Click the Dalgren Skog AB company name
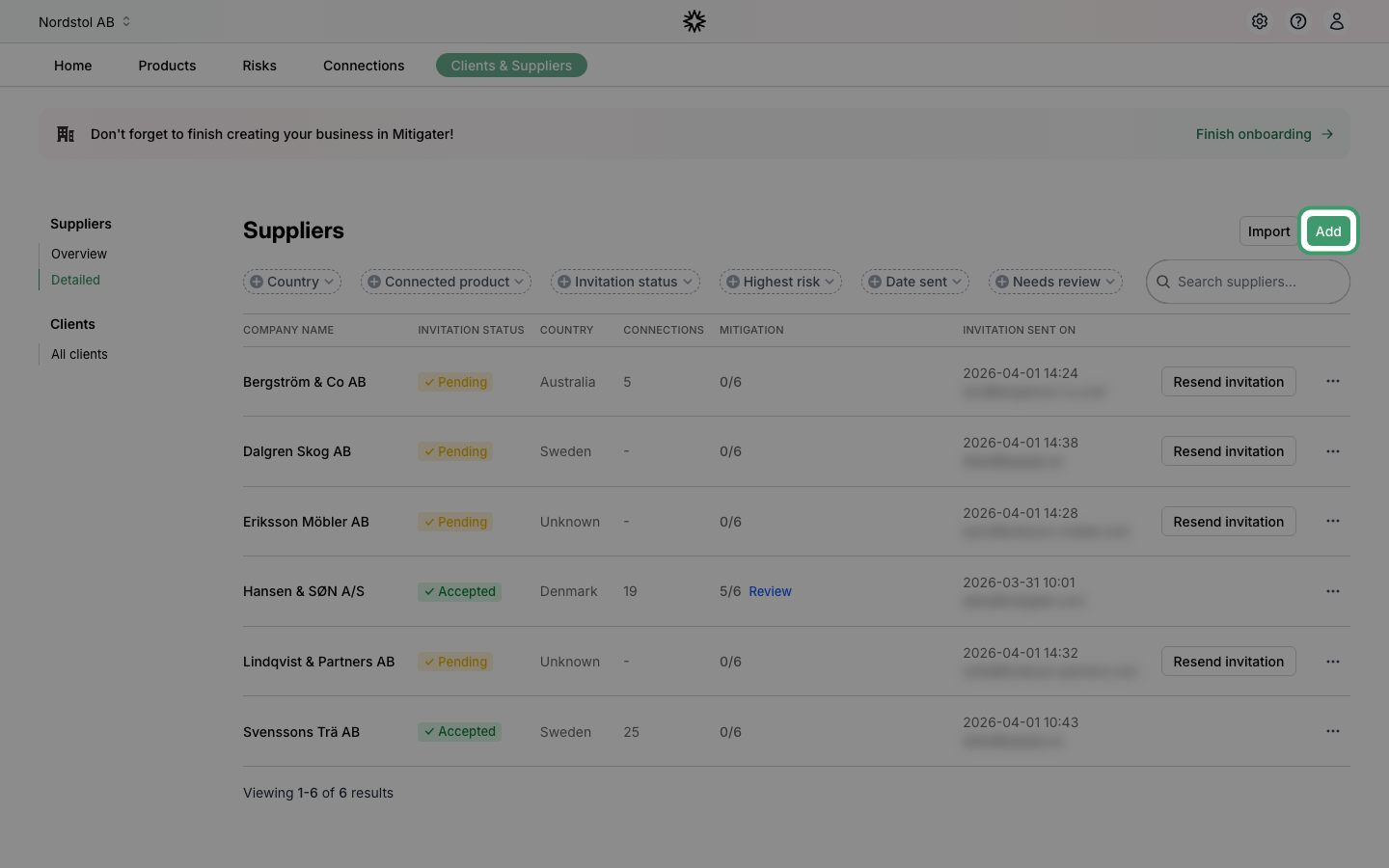The height and width of the screenshot is (868, 1389). (297, 451)
